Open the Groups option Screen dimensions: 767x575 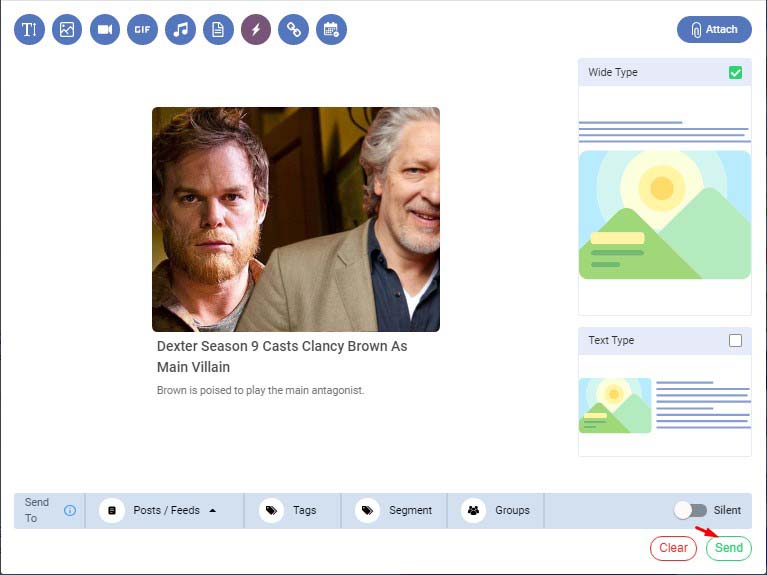(x=496, y=510)
